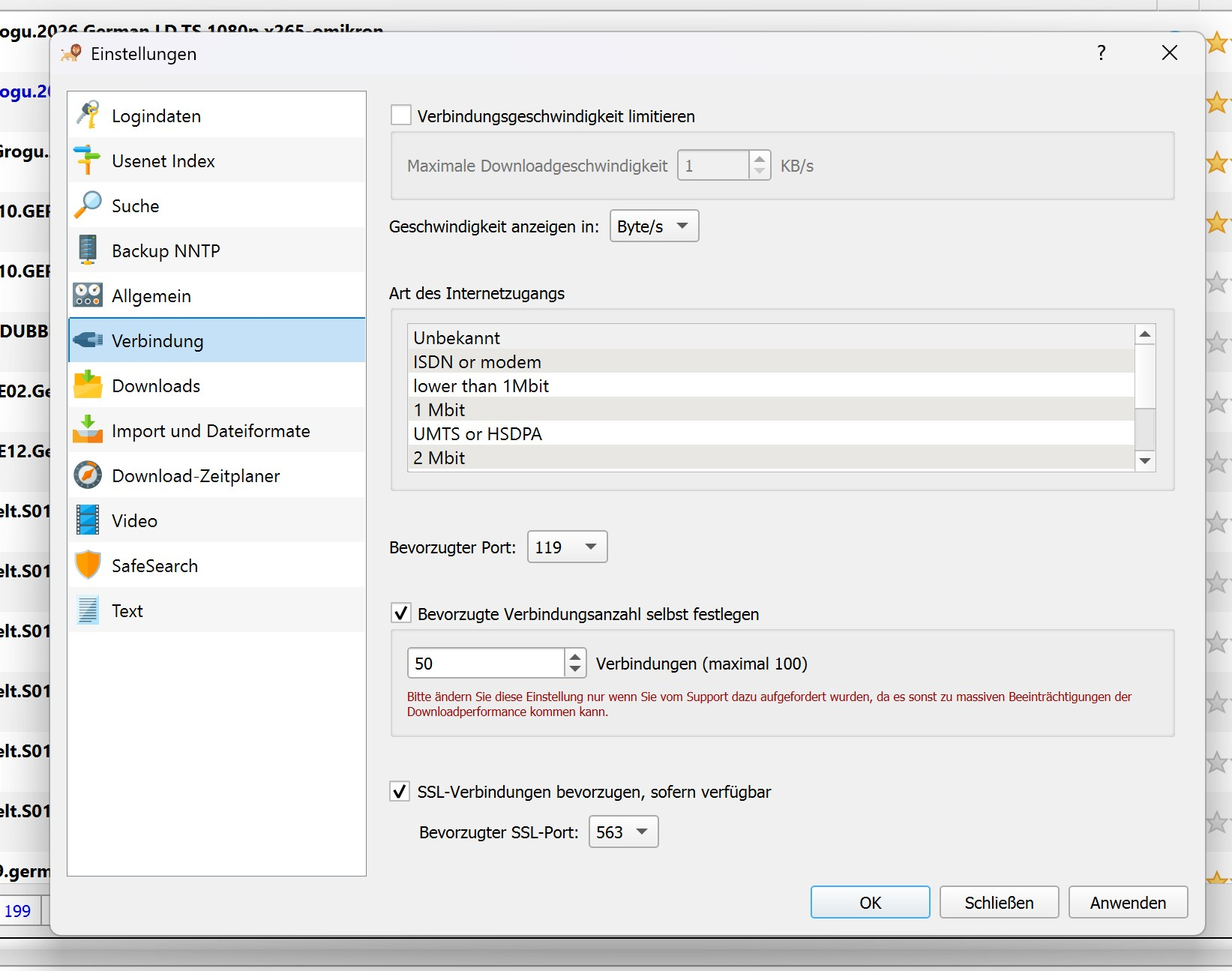Select 1 Mbit connection type
This screenshot has height=971, width=1232.
pos(771,409)
